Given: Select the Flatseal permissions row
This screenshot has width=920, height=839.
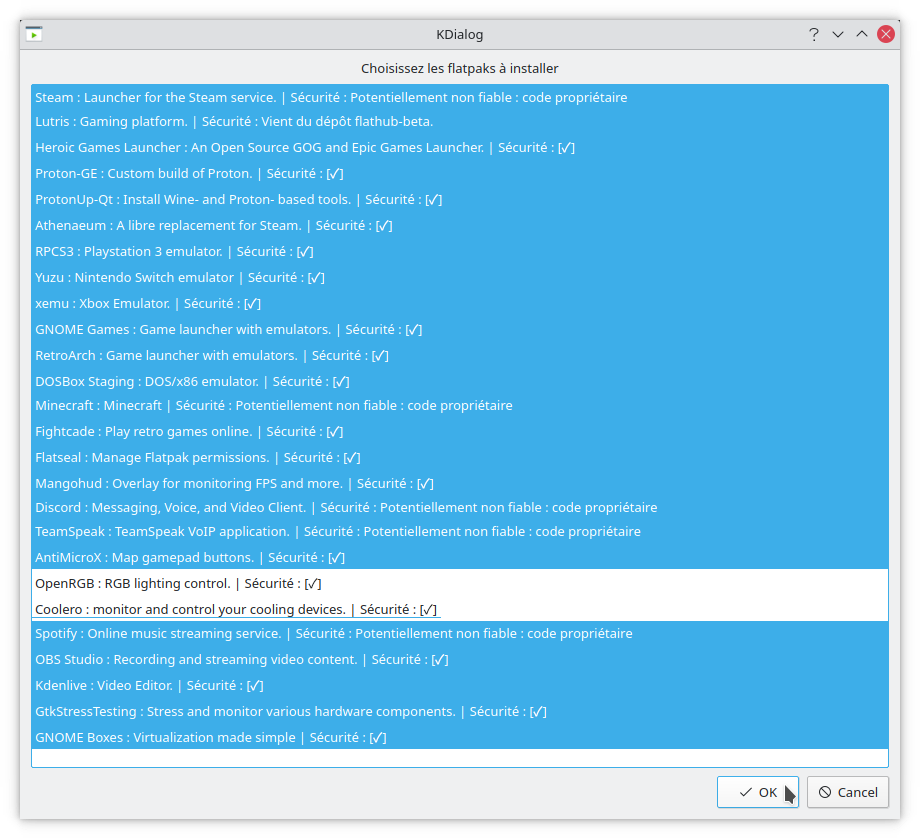Looking at the screenshot, I should pos(460,458).
